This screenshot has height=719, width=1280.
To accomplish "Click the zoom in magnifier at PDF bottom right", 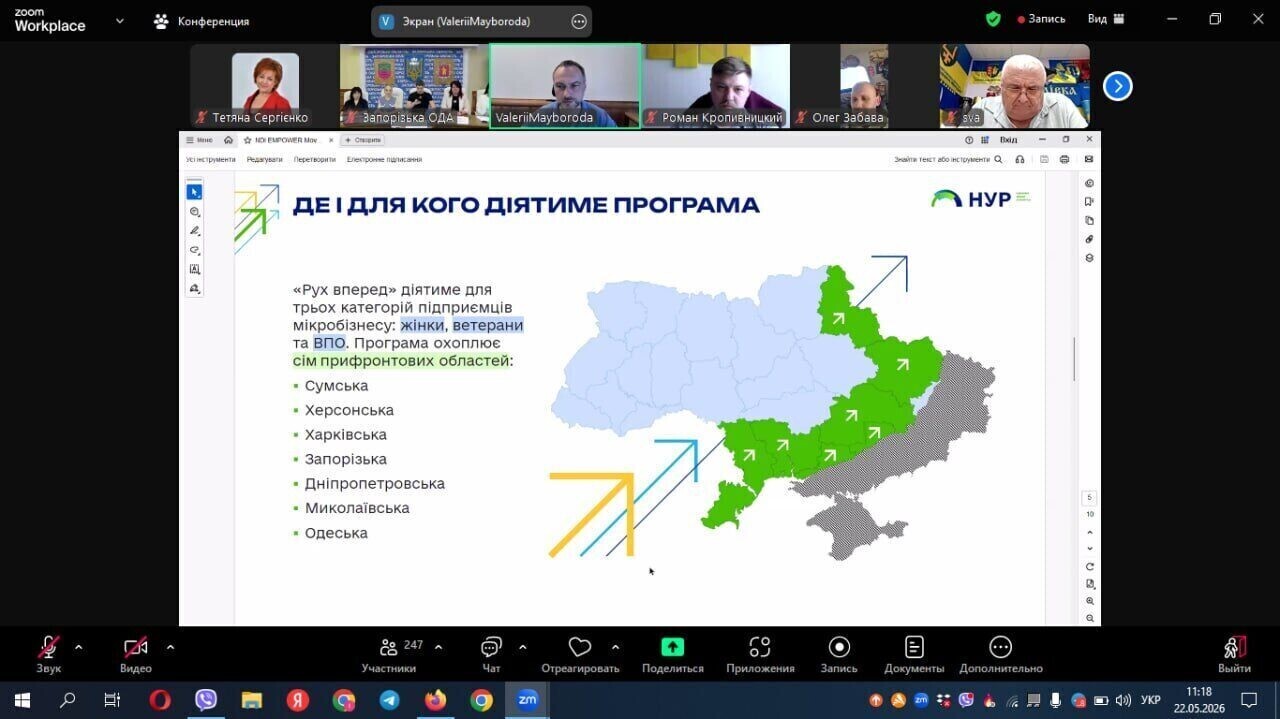I will click(1090, 601).
